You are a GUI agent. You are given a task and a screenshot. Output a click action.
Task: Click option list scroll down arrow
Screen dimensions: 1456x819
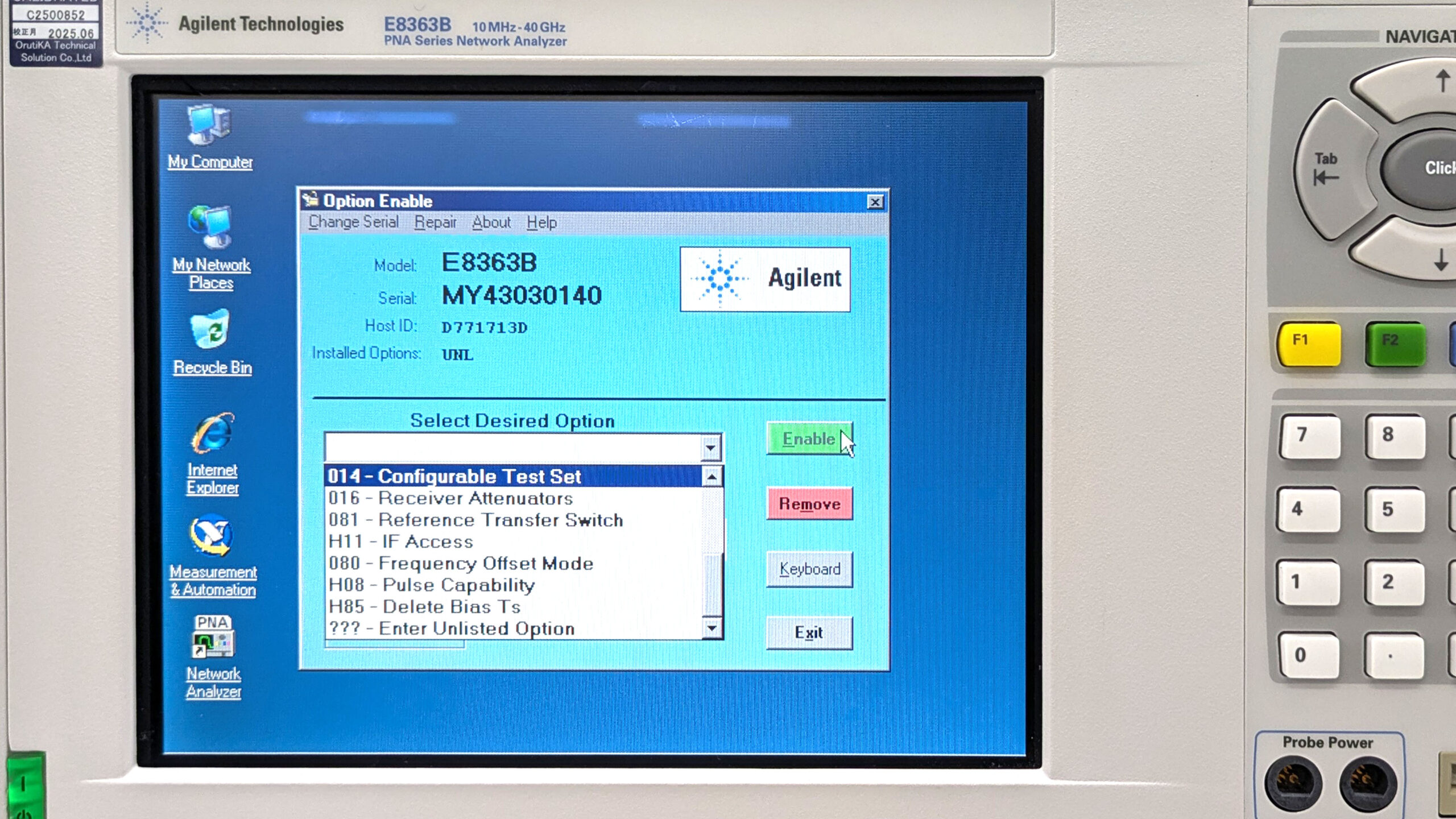[x=712, y=628]
